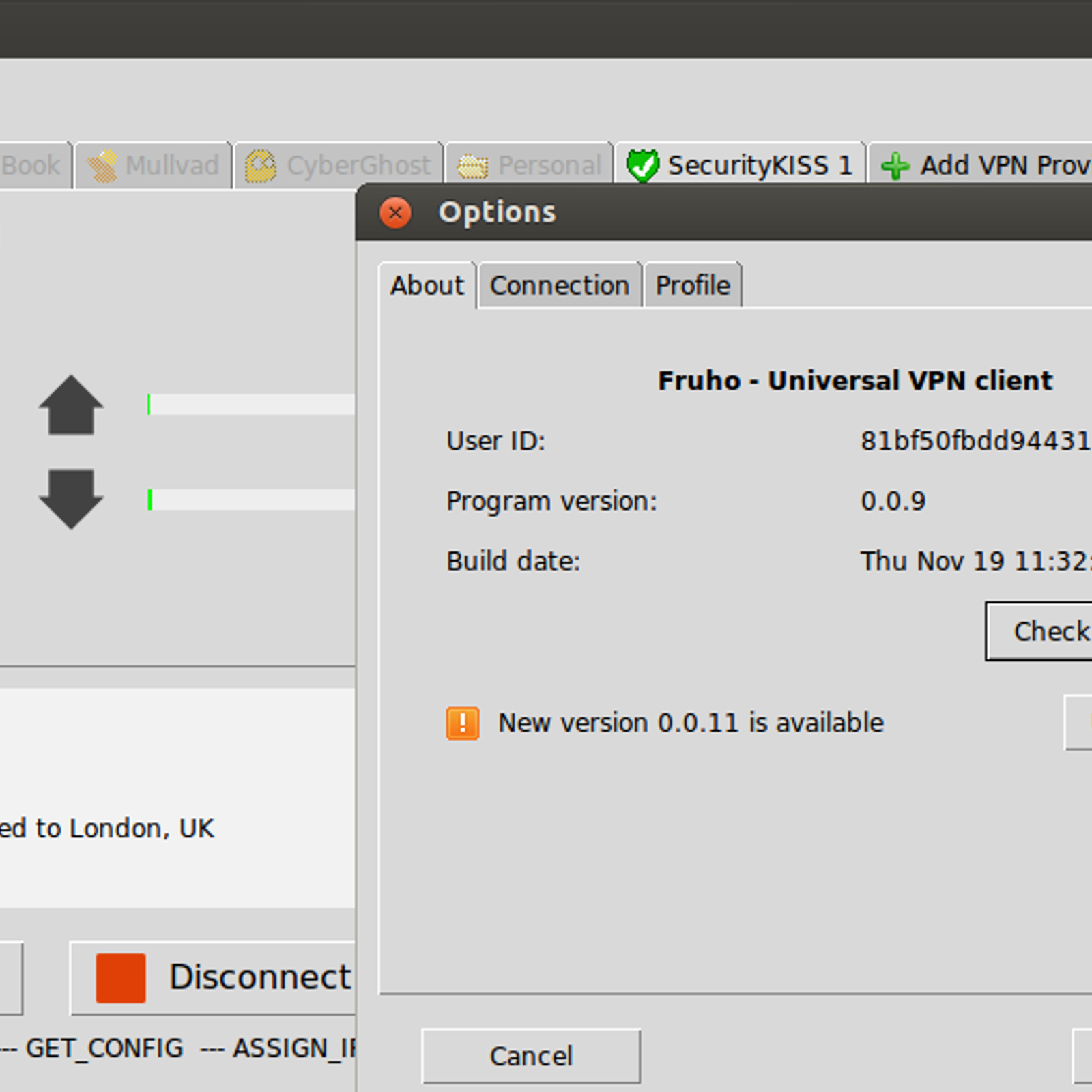
Task: Select the Mullvad provider tab
Action: [x=154, y=165]
